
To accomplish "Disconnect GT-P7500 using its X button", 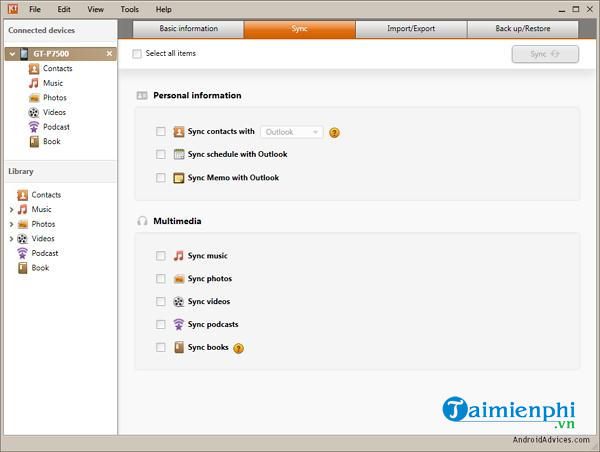I will tap(109, 53).
